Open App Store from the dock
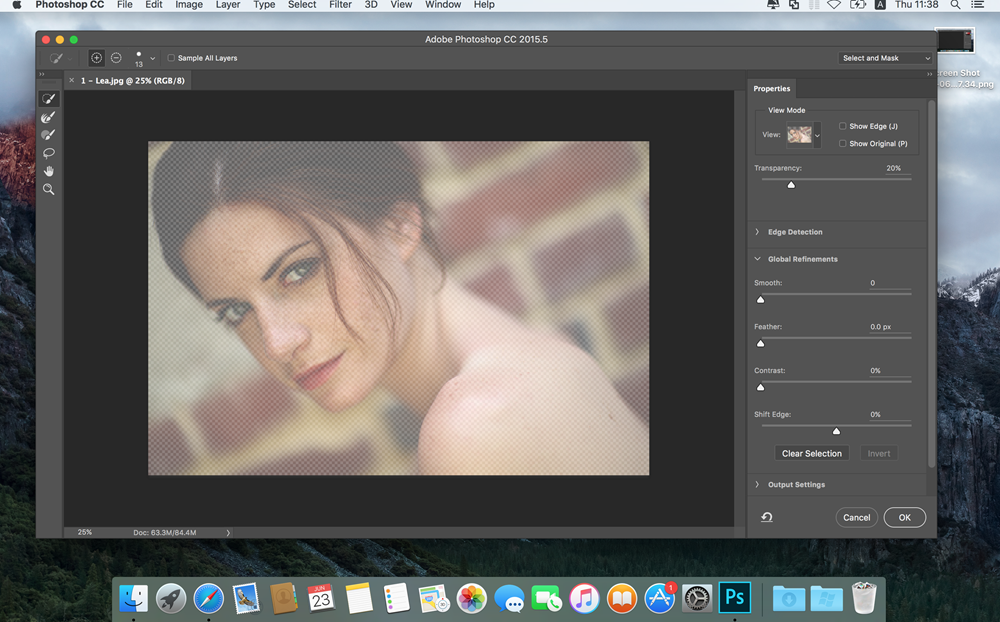Screen dimensions: 1000x622 [659, 598]
